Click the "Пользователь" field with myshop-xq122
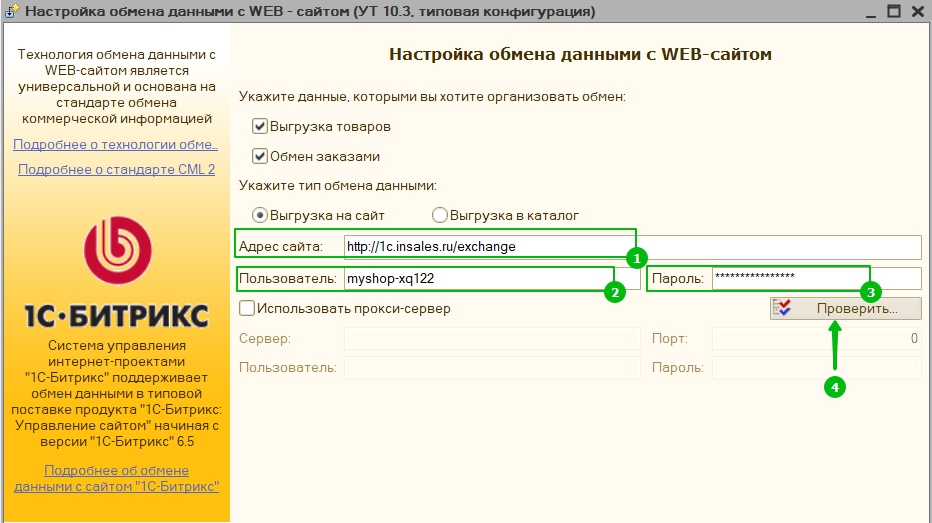 point(492,279)
